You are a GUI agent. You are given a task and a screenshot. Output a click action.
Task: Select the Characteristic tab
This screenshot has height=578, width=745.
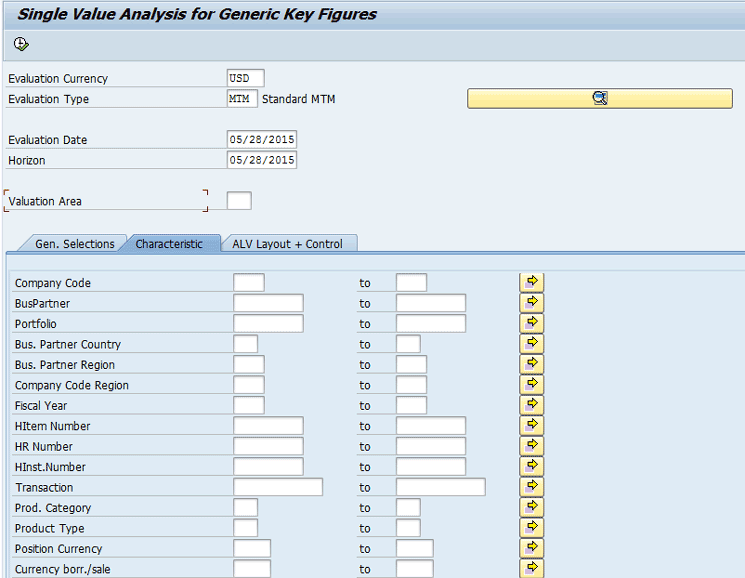(x=169, y=244)
